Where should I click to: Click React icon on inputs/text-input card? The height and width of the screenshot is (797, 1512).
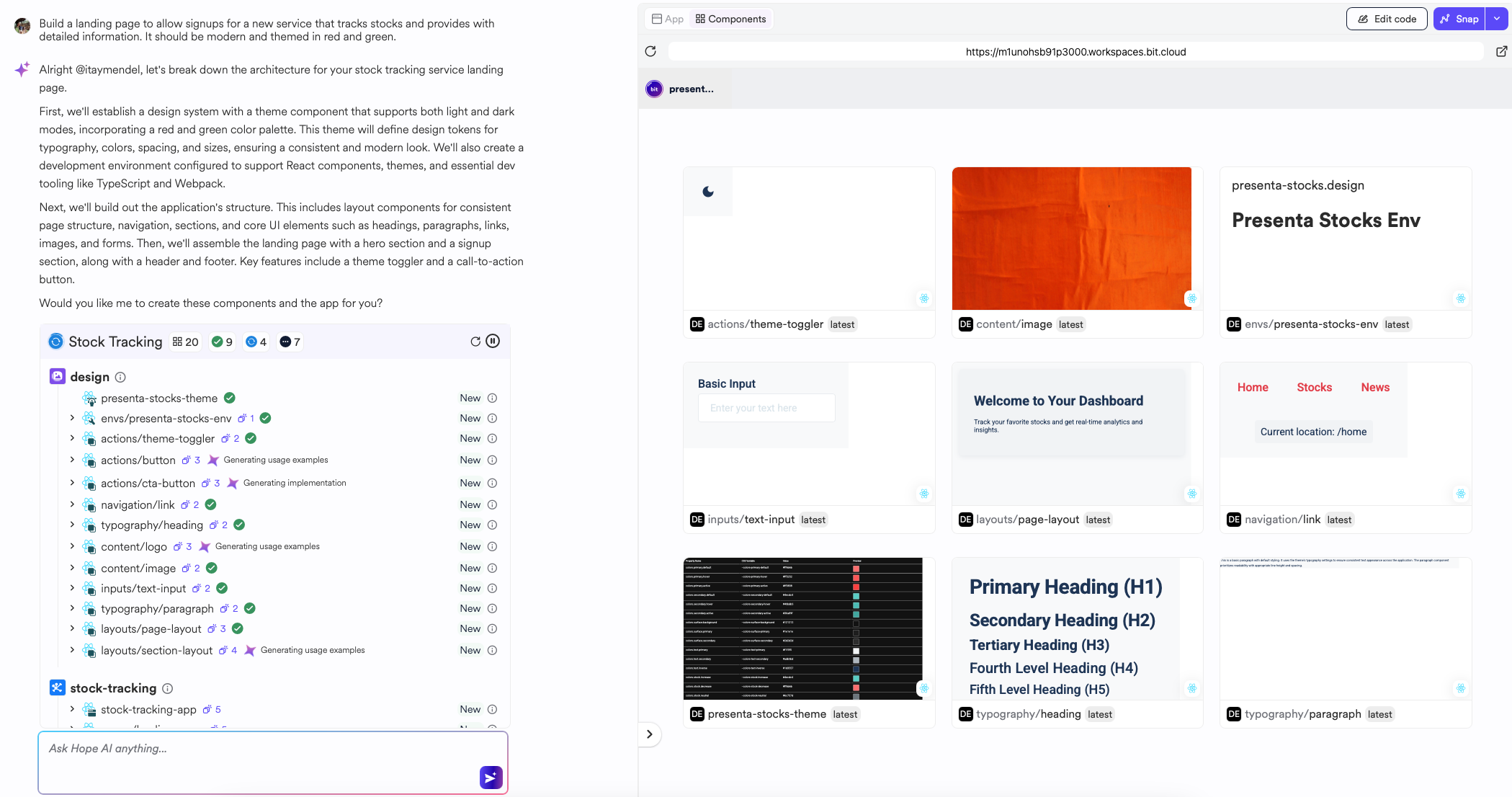coord(924,494)
